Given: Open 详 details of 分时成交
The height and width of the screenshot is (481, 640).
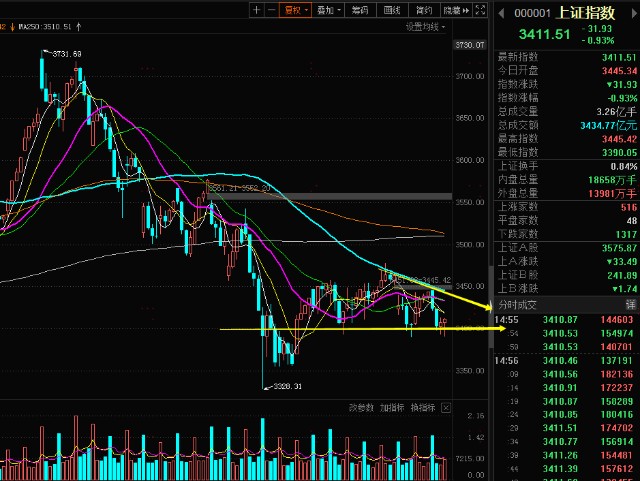Looking at the screenshot, I should [631, 305].
